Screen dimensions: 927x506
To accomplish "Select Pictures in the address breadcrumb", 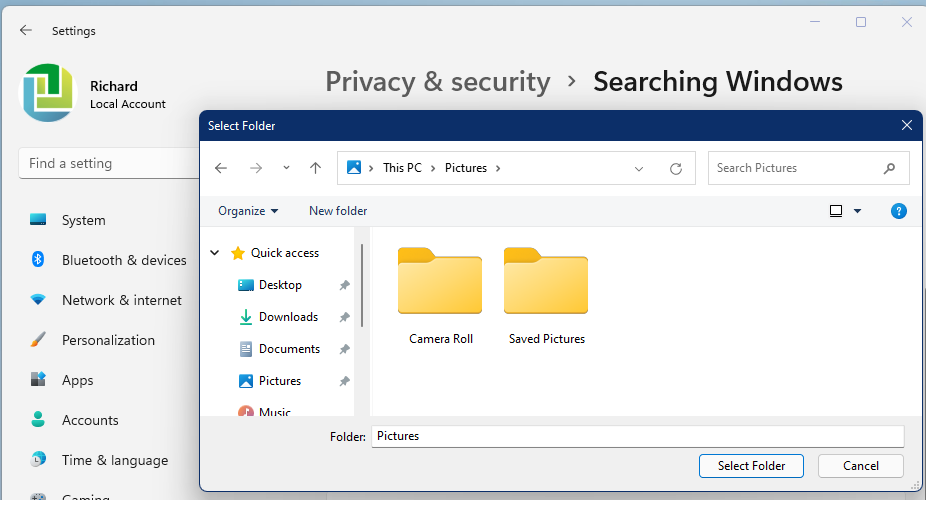I will pos(466,168).
